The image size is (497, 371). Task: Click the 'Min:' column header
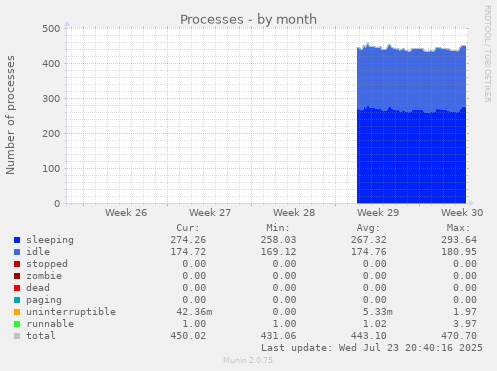click(x=278, y=228)
